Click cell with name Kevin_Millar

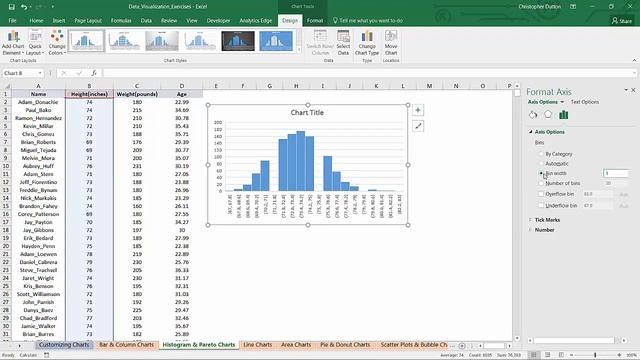38,126
